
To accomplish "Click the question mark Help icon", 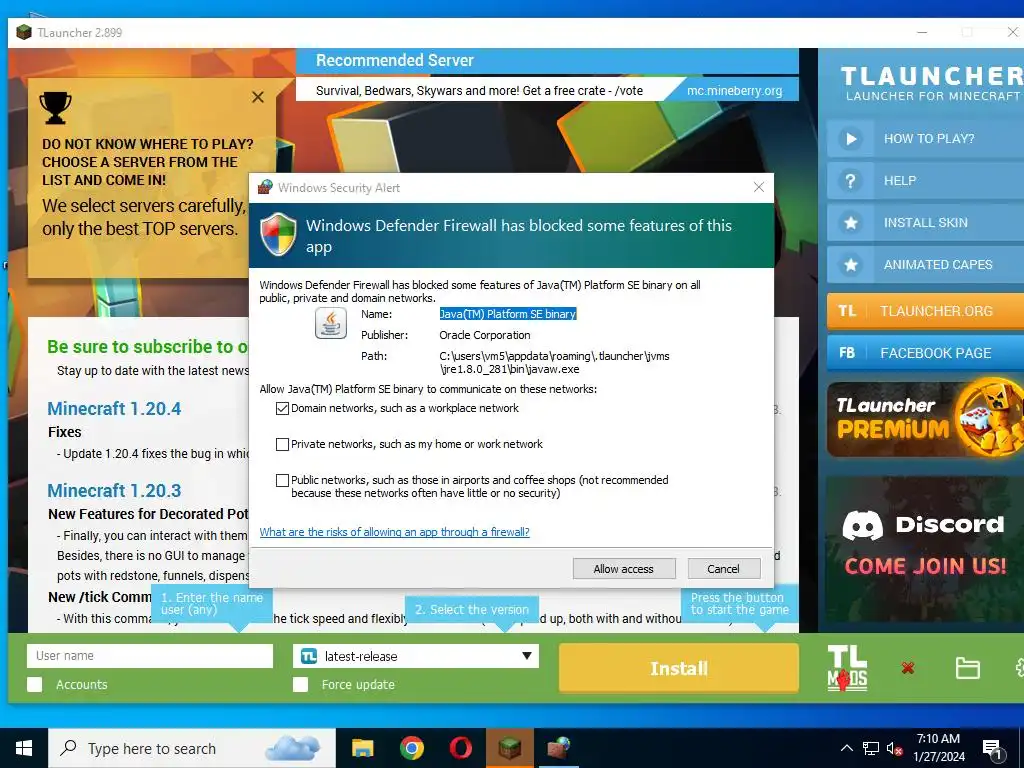I will click(850, 181).
